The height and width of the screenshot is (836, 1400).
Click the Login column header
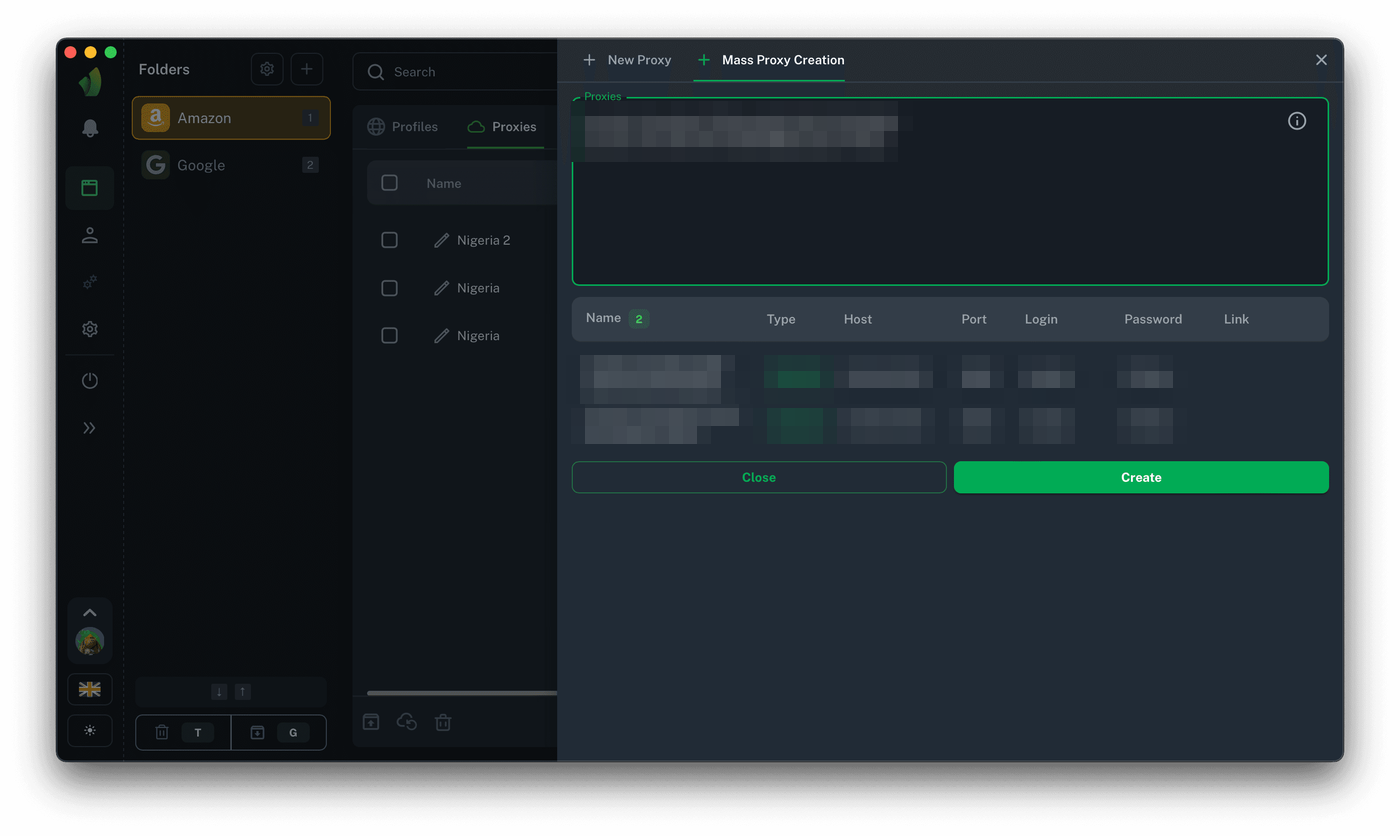tap(1041, 319)
